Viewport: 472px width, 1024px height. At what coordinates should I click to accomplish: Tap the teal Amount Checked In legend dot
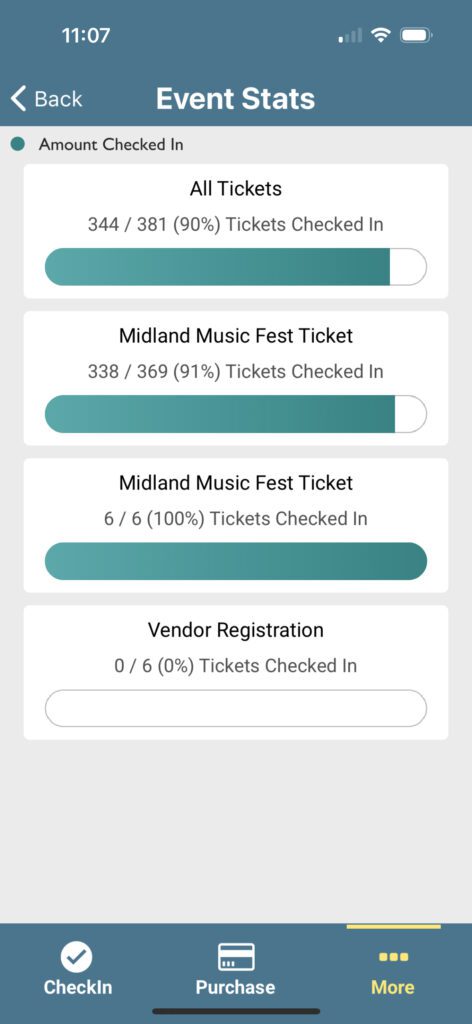18,144
